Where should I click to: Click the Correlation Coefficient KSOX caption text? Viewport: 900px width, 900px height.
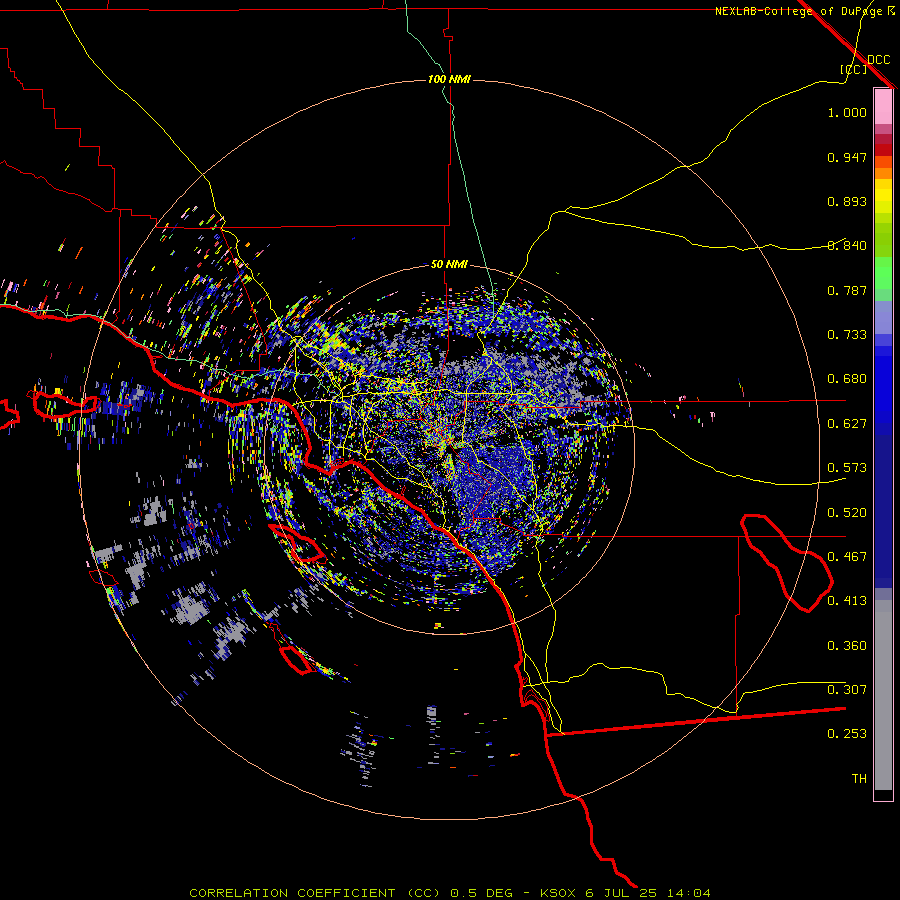[450, 893]
